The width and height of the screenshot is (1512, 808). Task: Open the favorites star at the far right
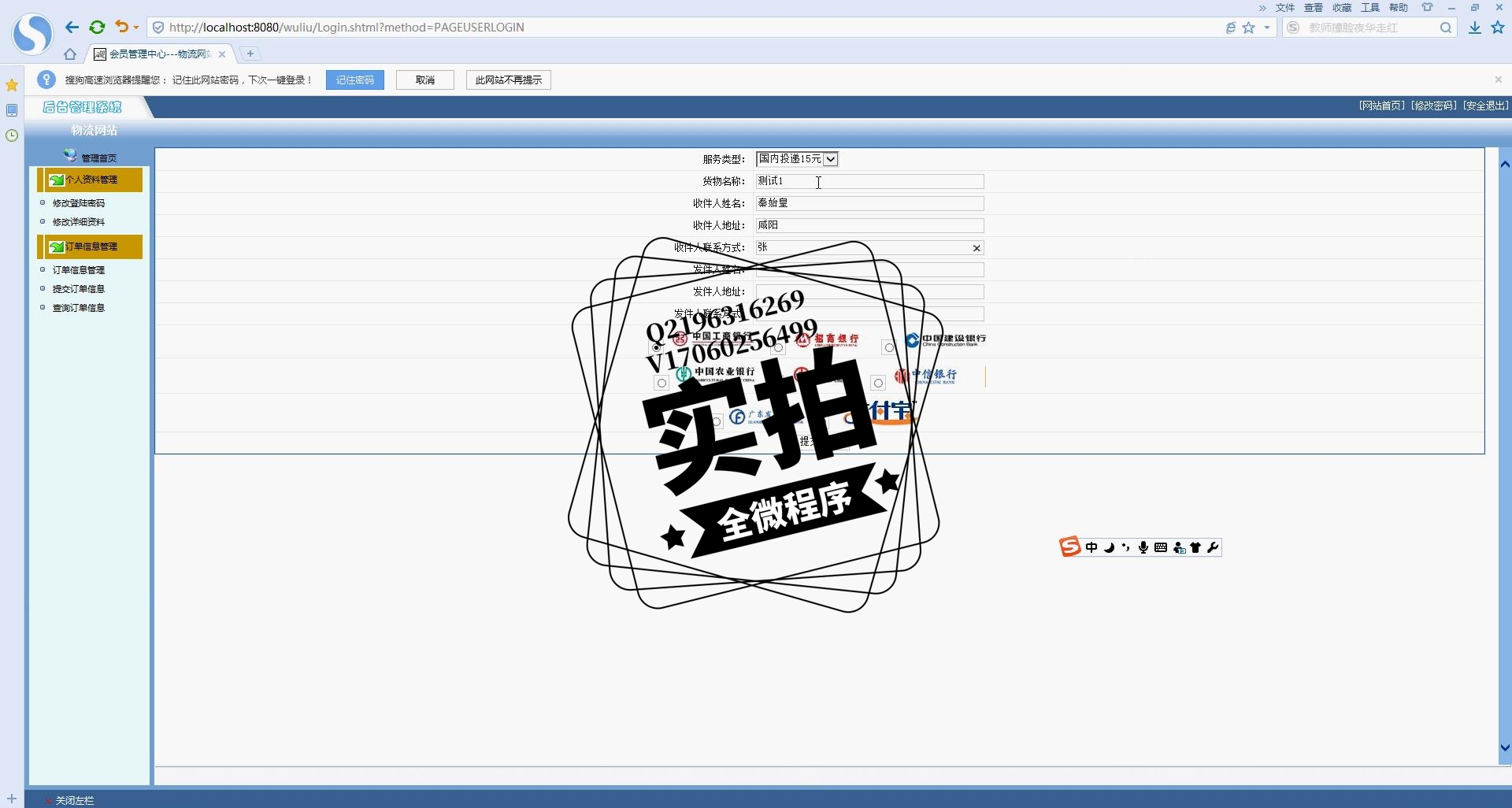tap(1498, 28)
